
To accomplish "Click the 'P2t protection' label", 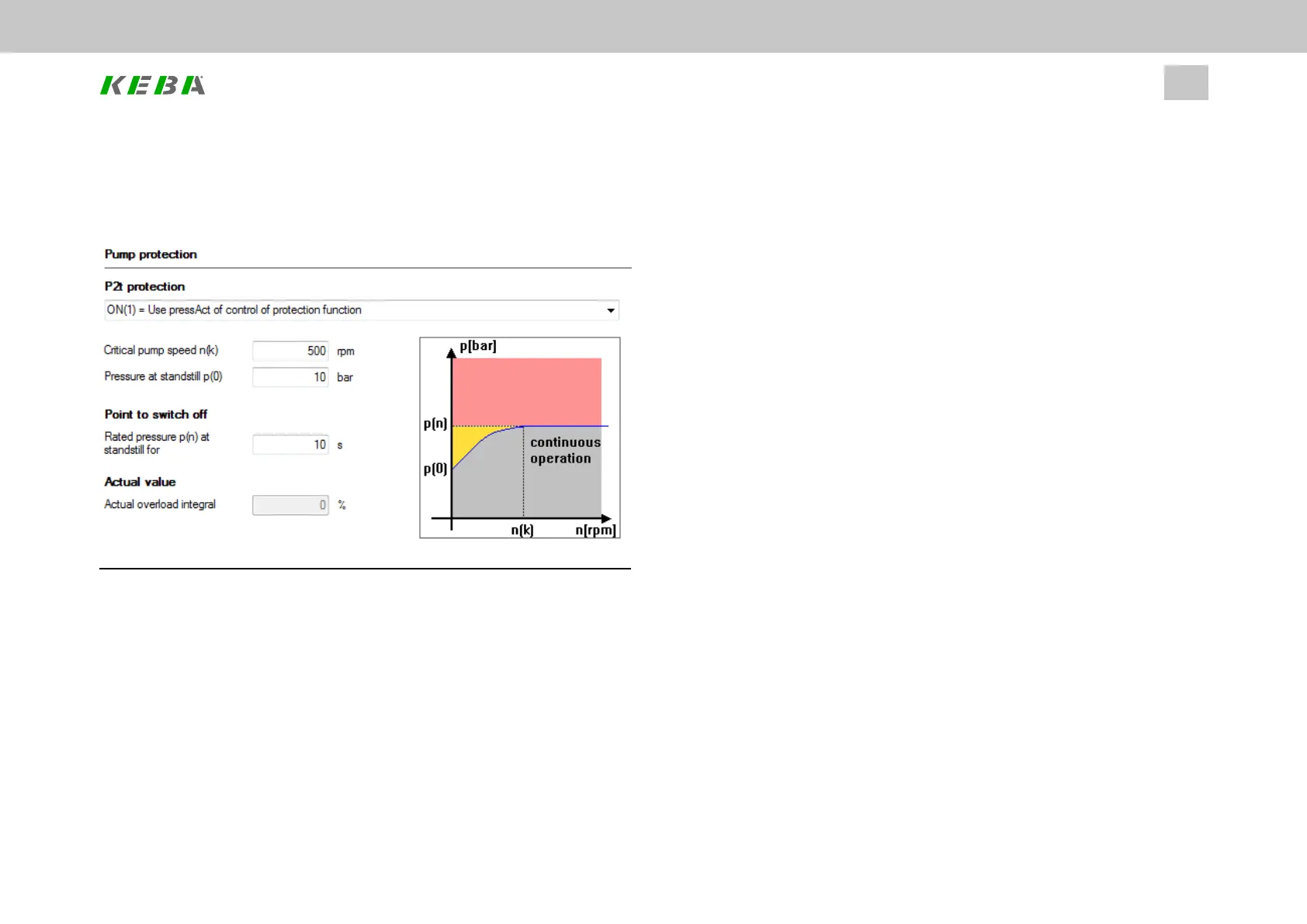I will pos(144,286).
